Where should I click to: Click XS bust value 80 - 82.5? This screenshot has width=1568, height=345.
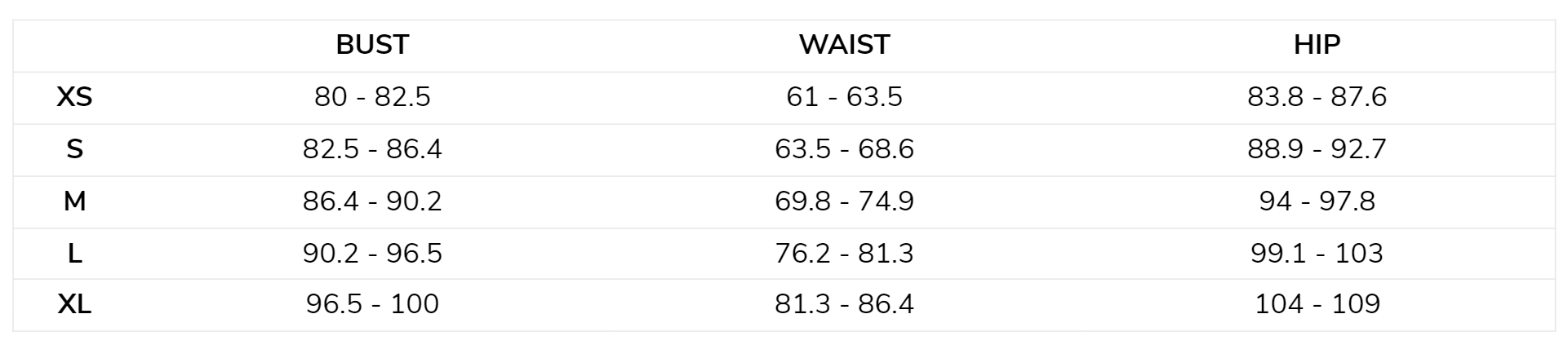coord(372,97)
